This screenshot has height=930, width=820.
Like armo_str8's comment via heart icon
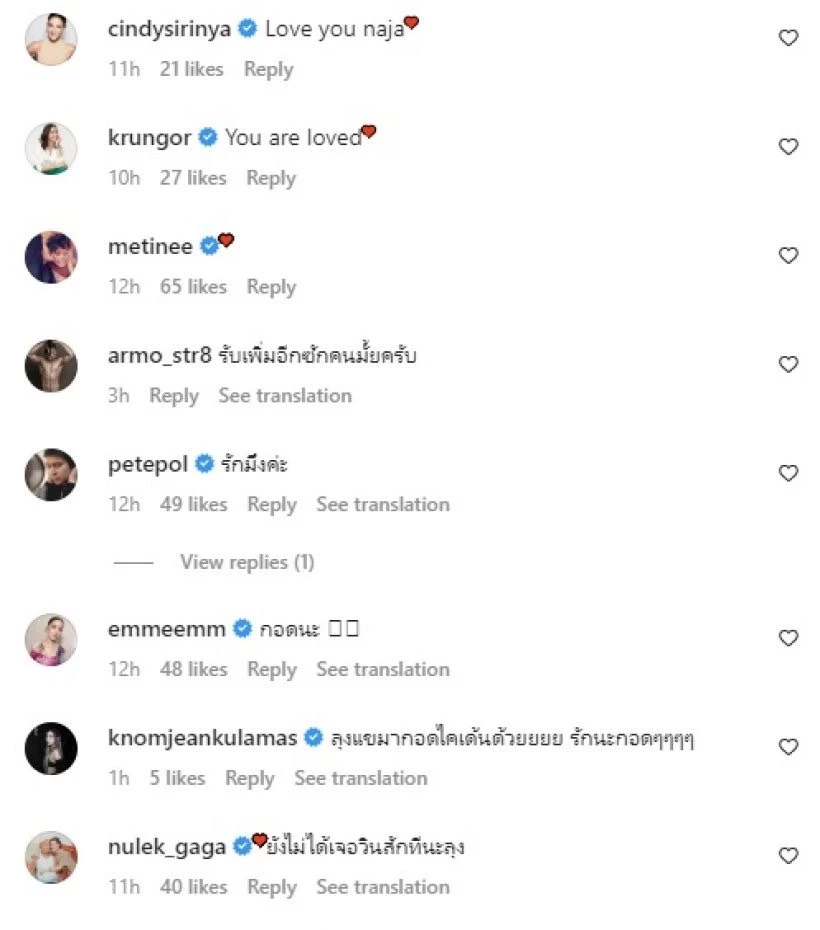788,364
